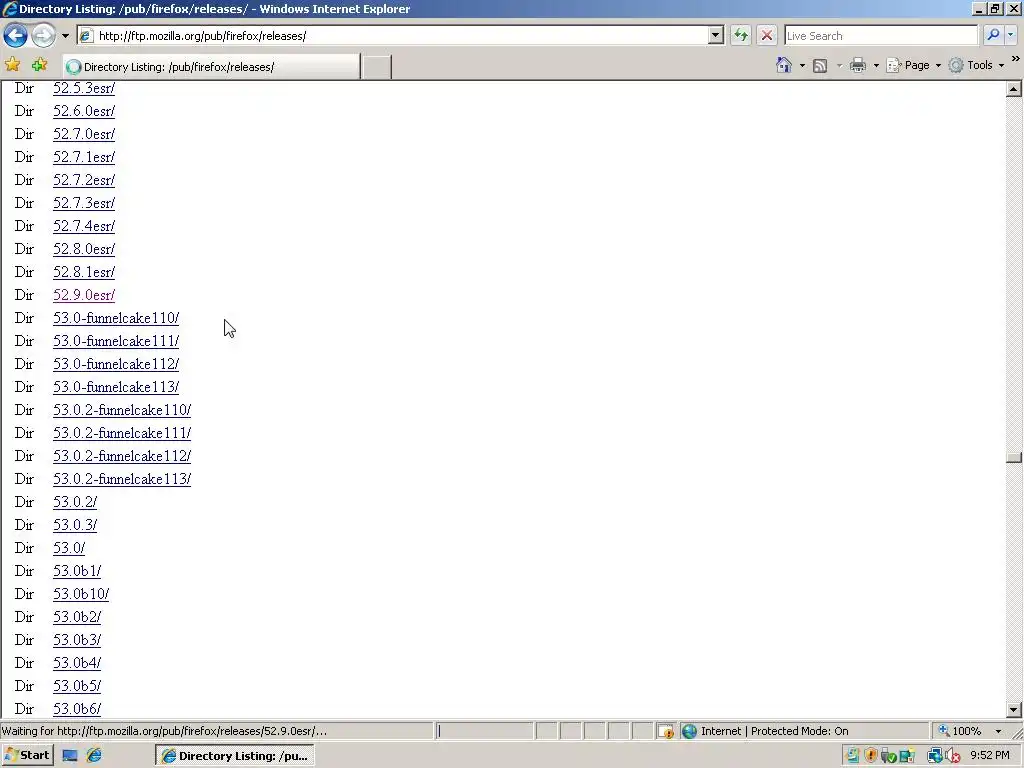Select the Directory Listing tab
The width and height of the screenshot is (1024, 768).
pyautogui.click(x=212, y=67)
